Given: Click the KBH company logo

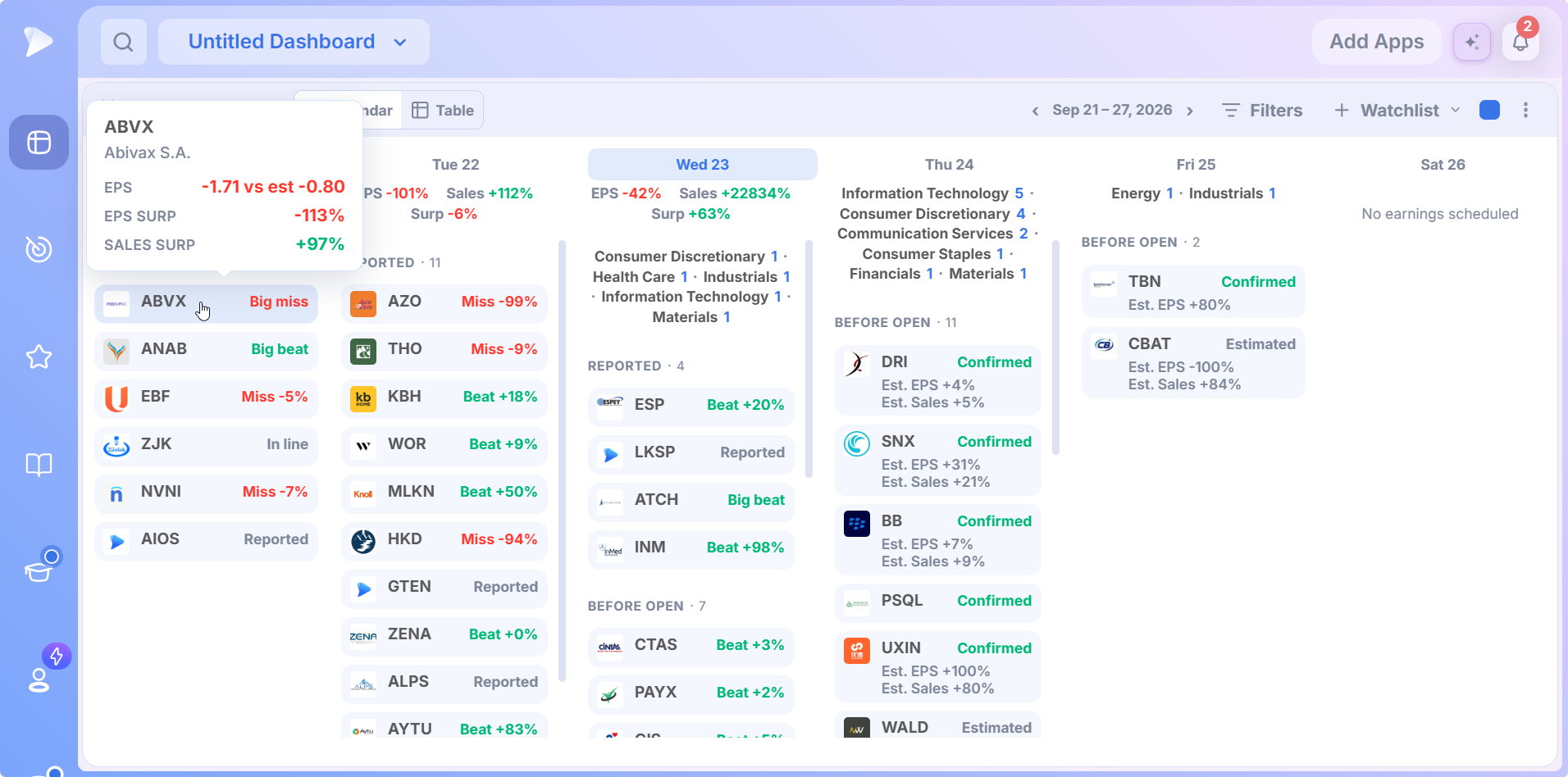Looking at the screenshot, I should pos(363,399).
